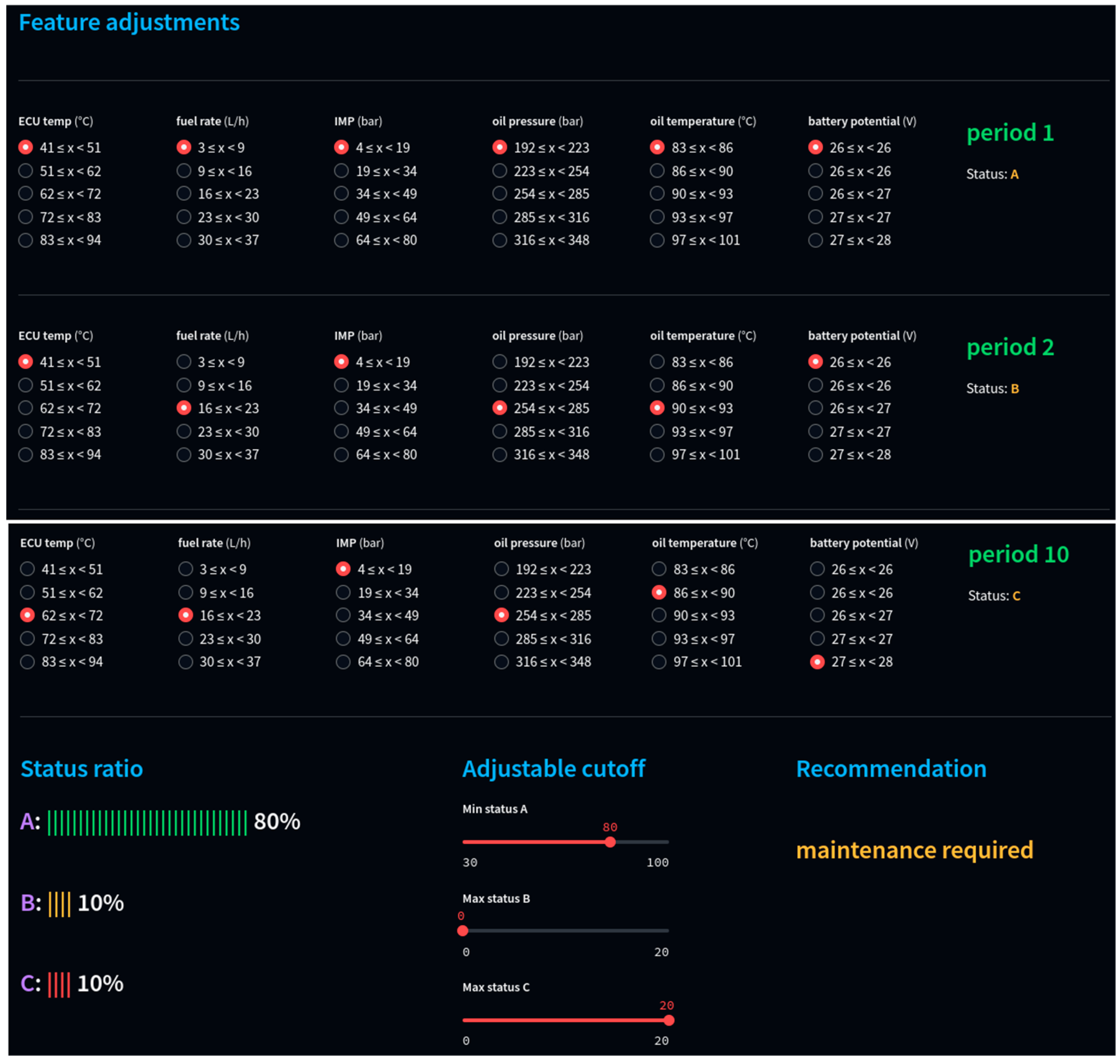Screen dimensions: 1120x1064
Task: Set period 10 oil pressure 285 ≤ x < 316
Action: point(502,639)
